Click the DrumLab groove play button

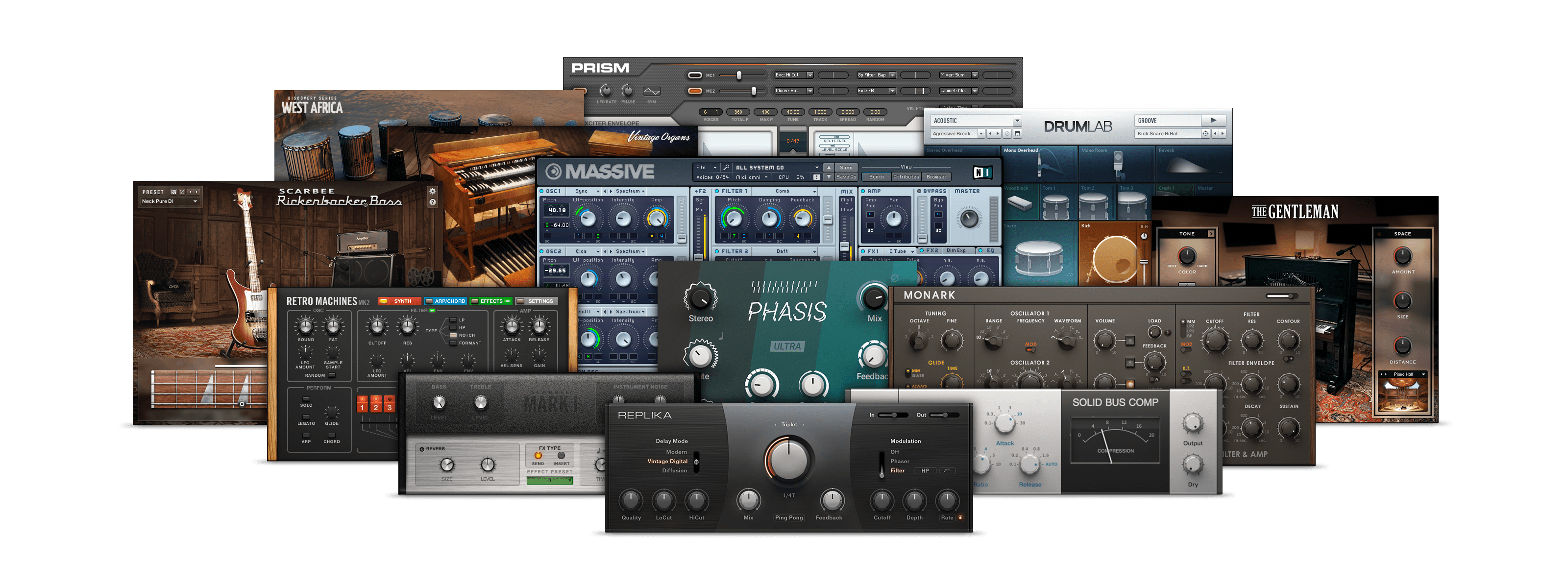pos(1213,121)
